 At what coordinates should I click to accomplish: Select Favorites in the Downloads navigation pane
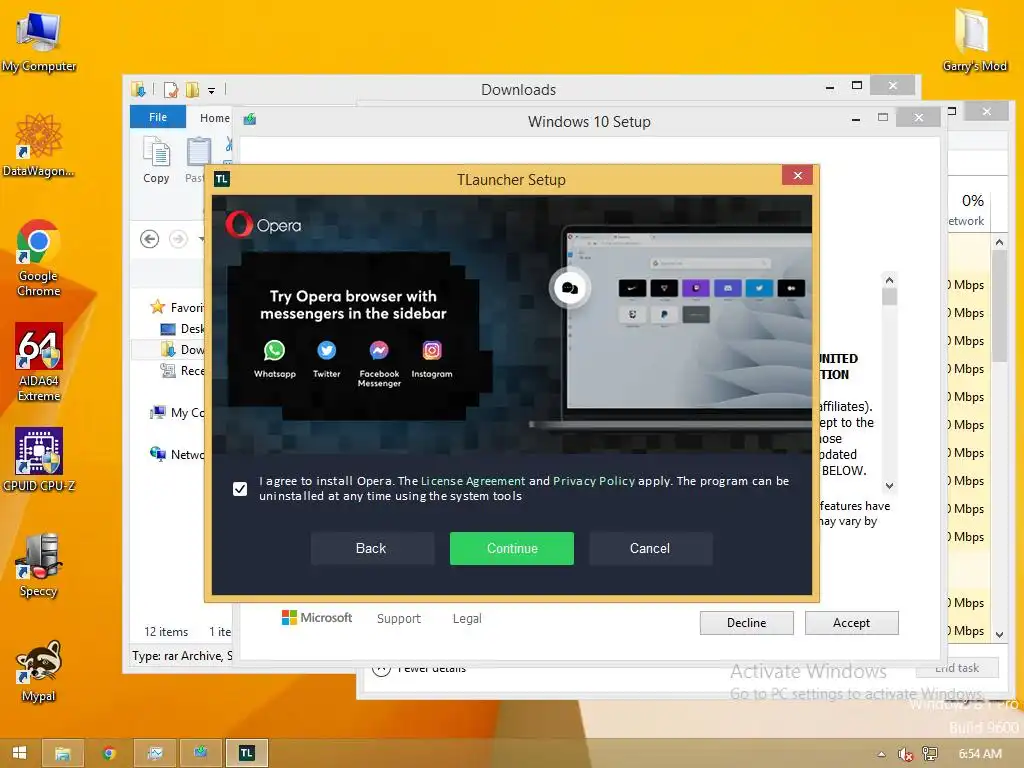[176, 307]
